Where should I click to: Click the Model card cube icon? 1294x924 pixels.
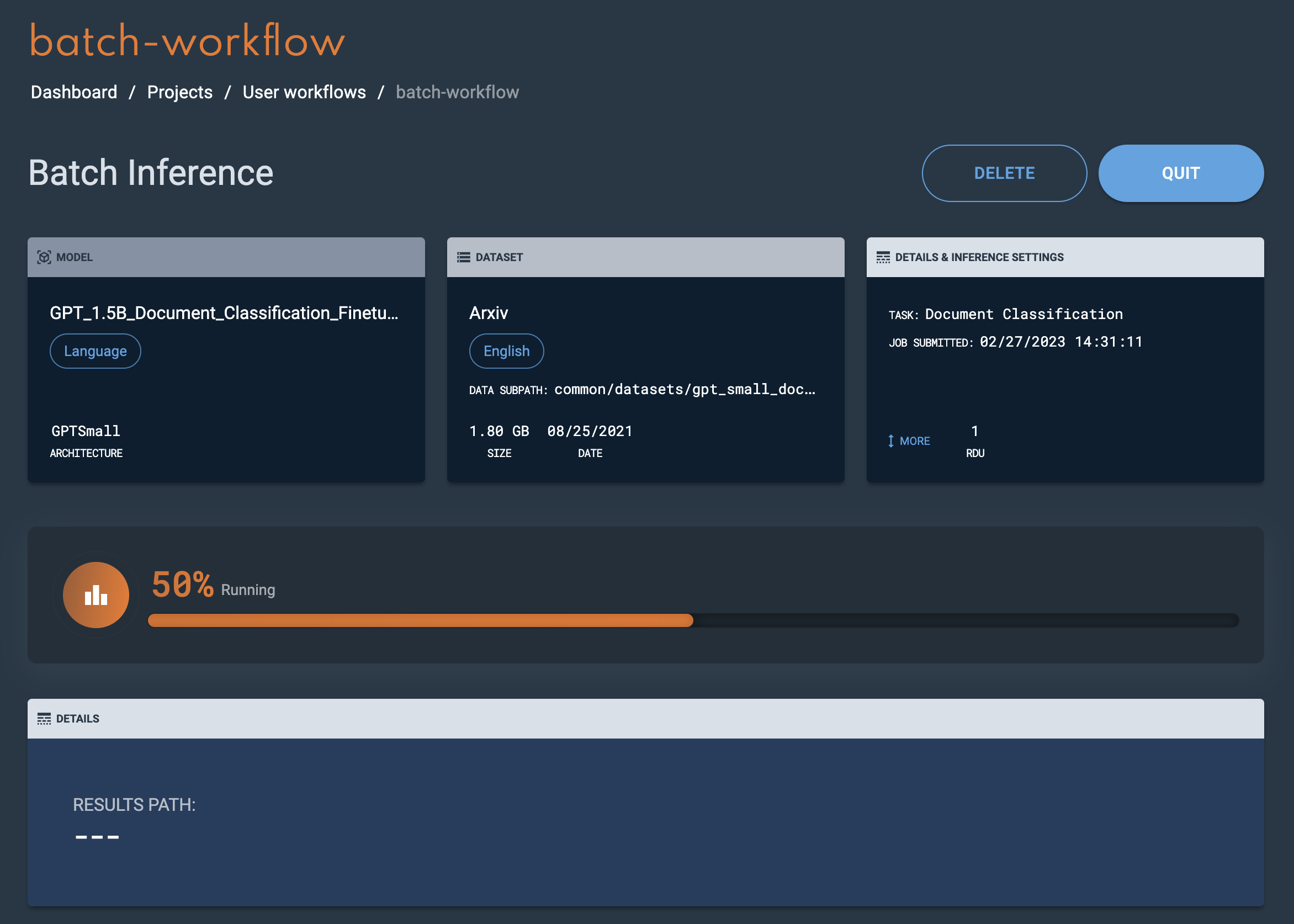[x=44, y=257]
